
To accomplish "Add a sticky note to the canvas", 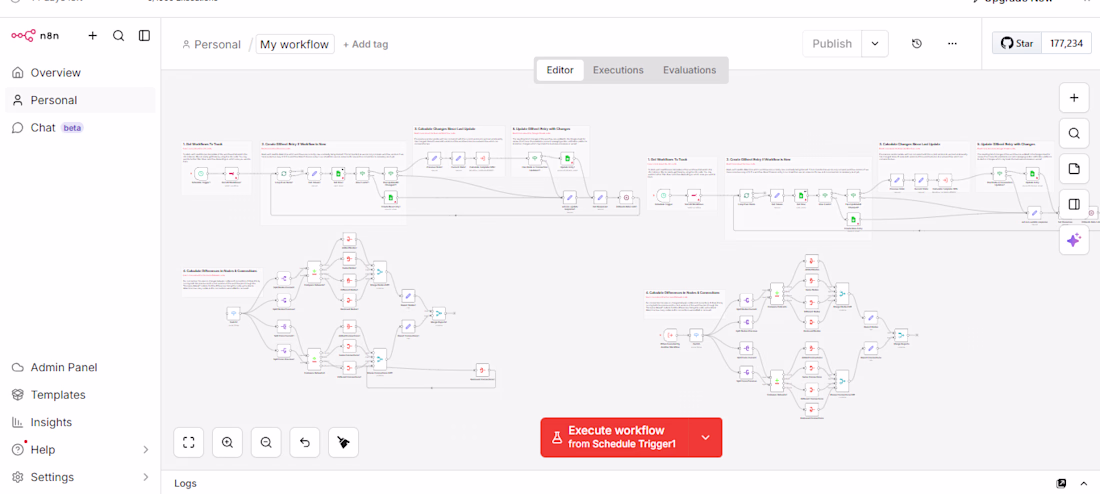I will (x=1073, y=168).
